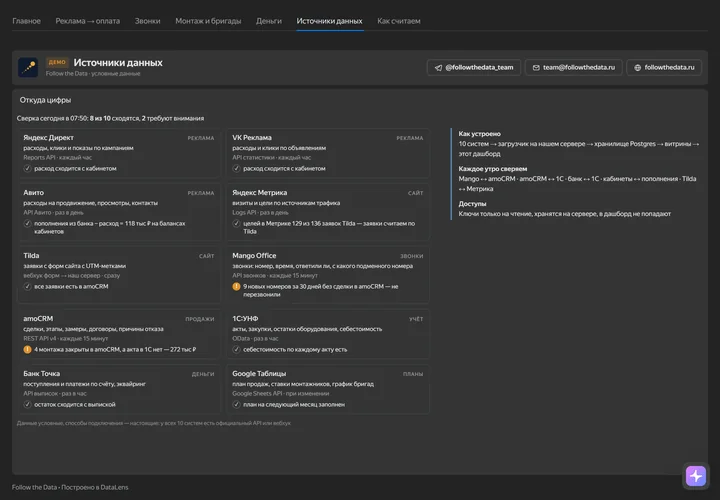The width and height of the screenshot is (720, 500).
Task: Open the @followthedata_team Telegram link
Action: [473, 67]
